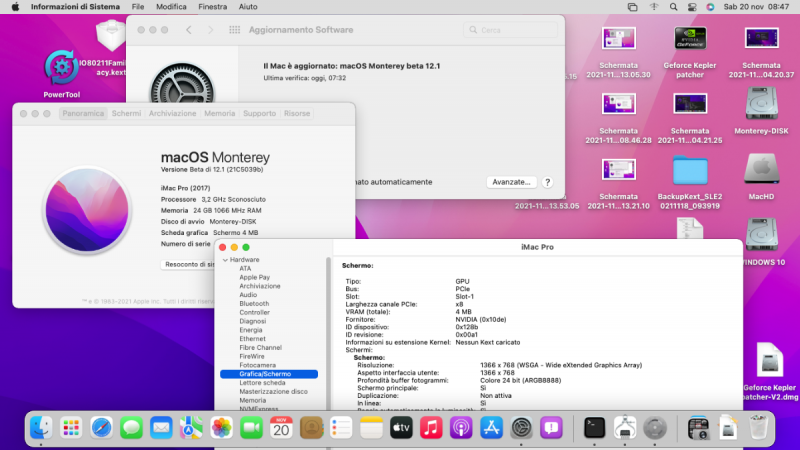Open Terminal in the dock
800x450 pixels.
[595, 428]
